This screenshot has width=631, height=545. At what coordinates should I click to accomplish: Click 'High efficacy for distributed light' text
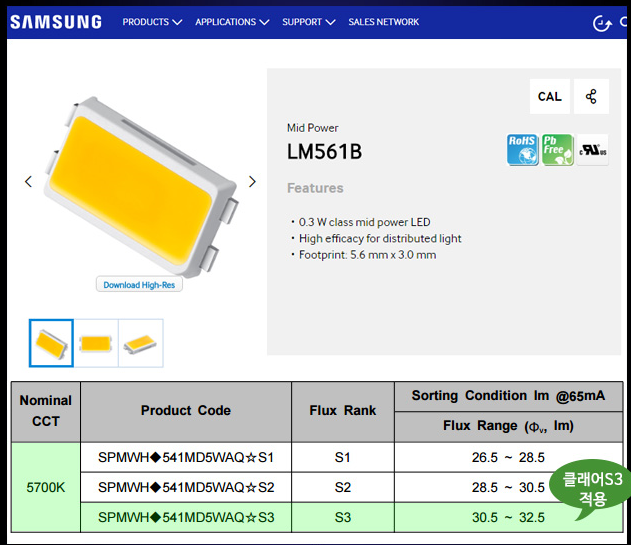coord(380,239)
